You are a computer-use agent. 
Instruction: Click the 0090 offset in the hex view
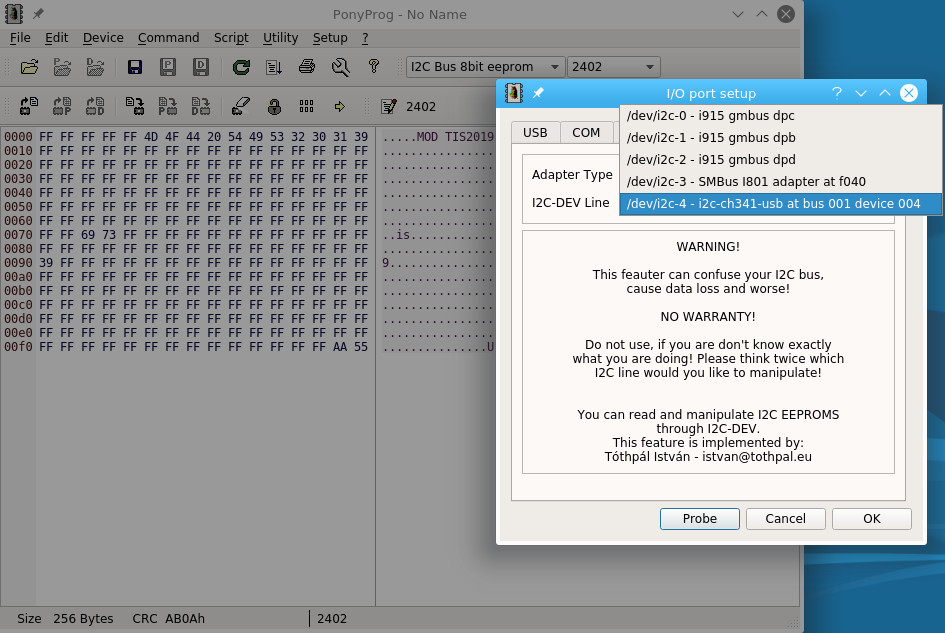coord(18,263)
